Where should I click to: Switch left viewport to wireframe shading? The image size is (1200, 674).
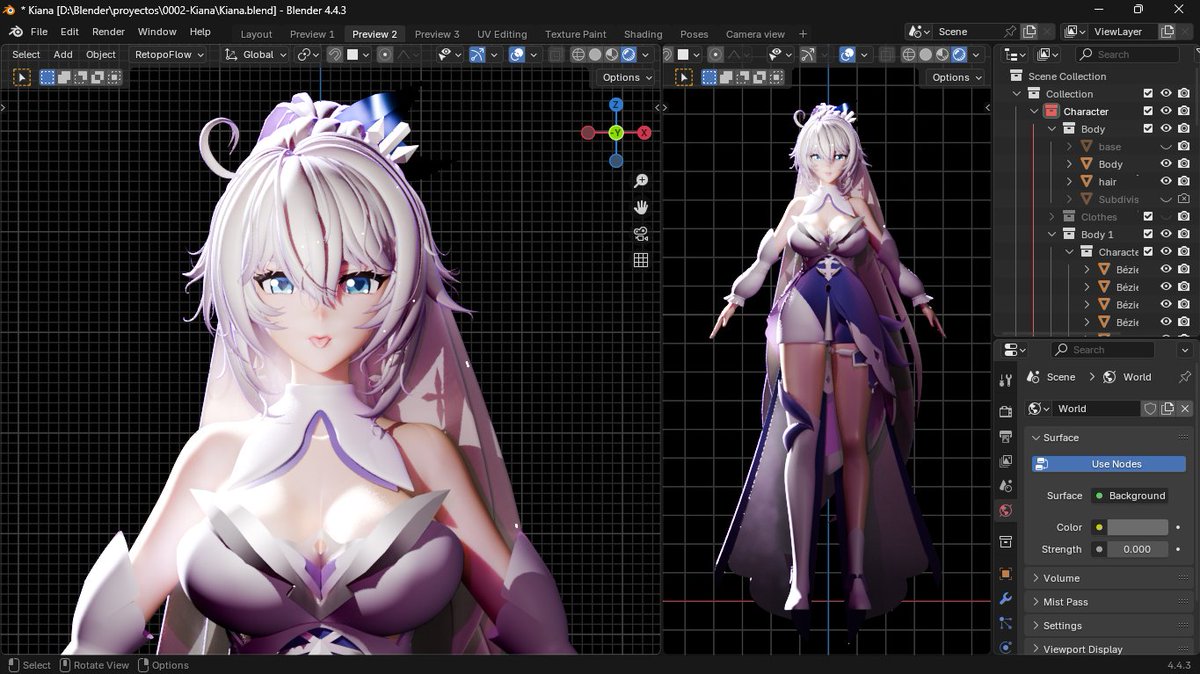[x=578, y=55]
